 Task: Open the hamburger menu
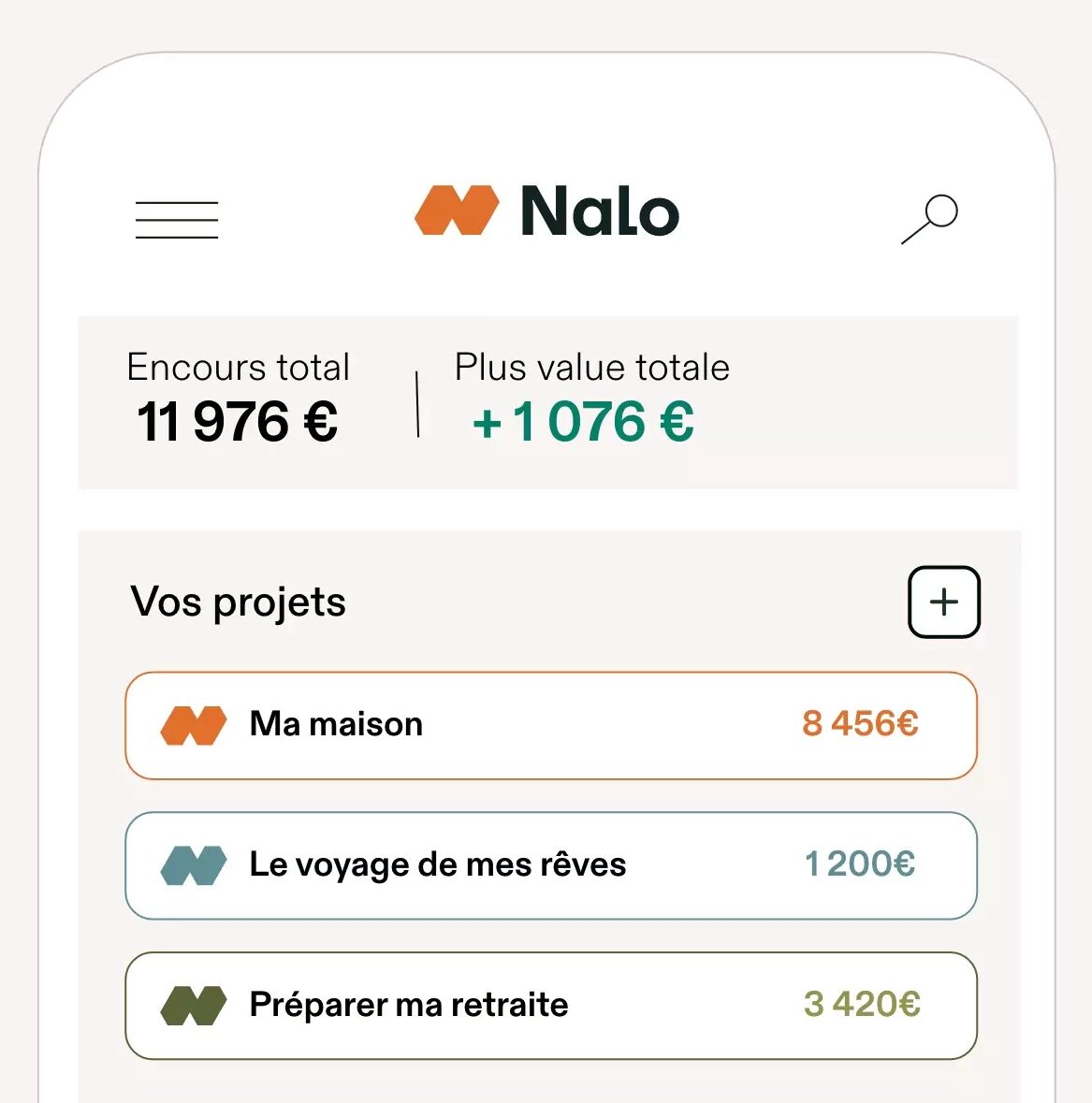point(177,220)
